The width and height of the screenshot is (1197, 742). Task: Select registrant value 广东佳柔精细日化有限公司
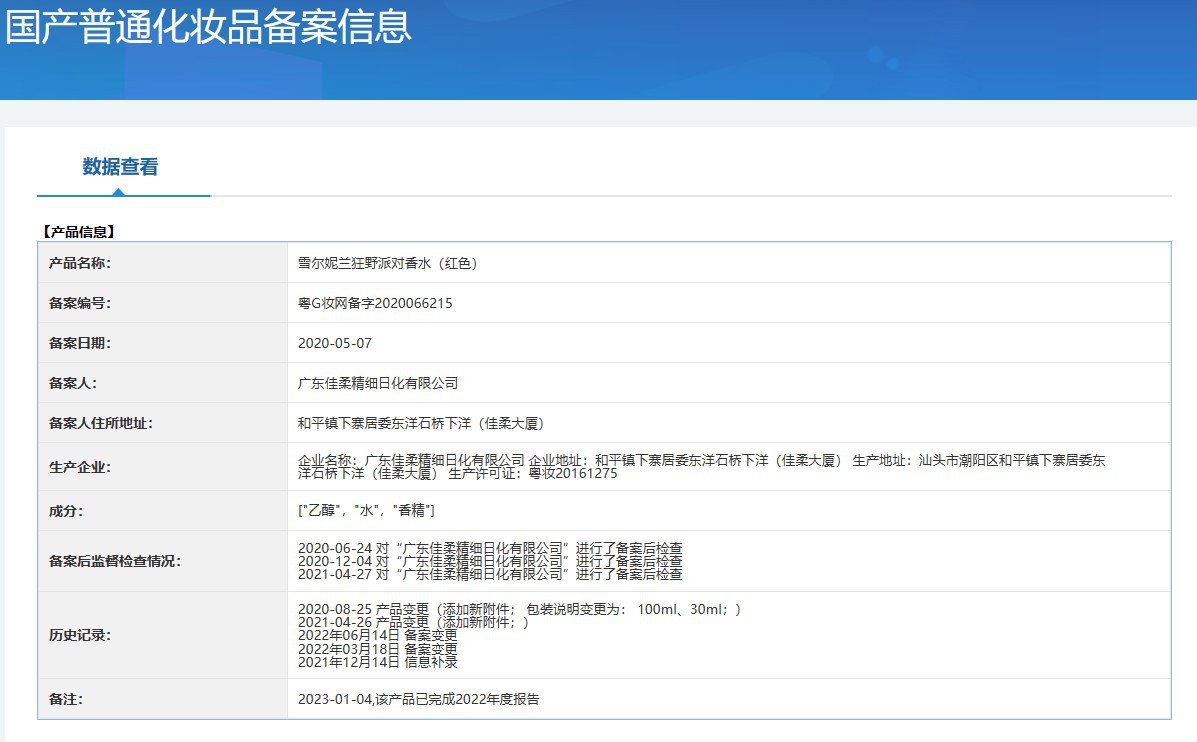tap(378, 383)
